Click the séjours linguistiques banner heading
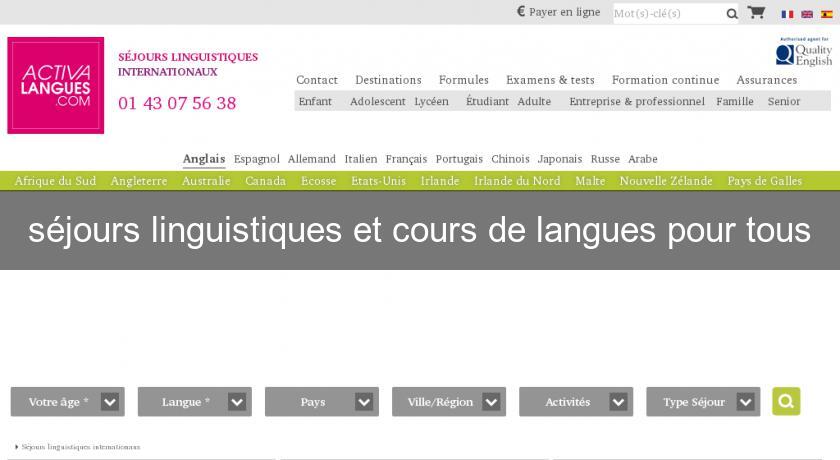 click(419, 230)
